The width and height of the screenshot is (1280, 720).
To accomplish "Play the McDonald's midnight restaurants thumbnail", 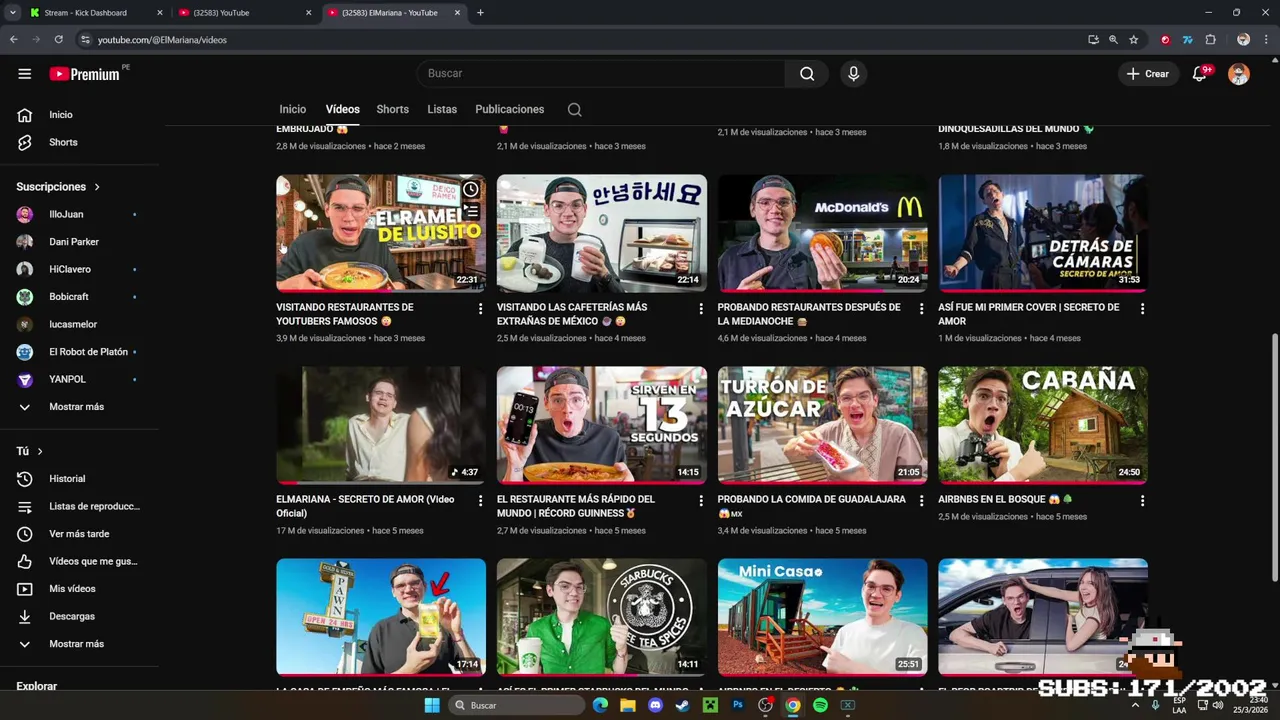I will [822, 233].
